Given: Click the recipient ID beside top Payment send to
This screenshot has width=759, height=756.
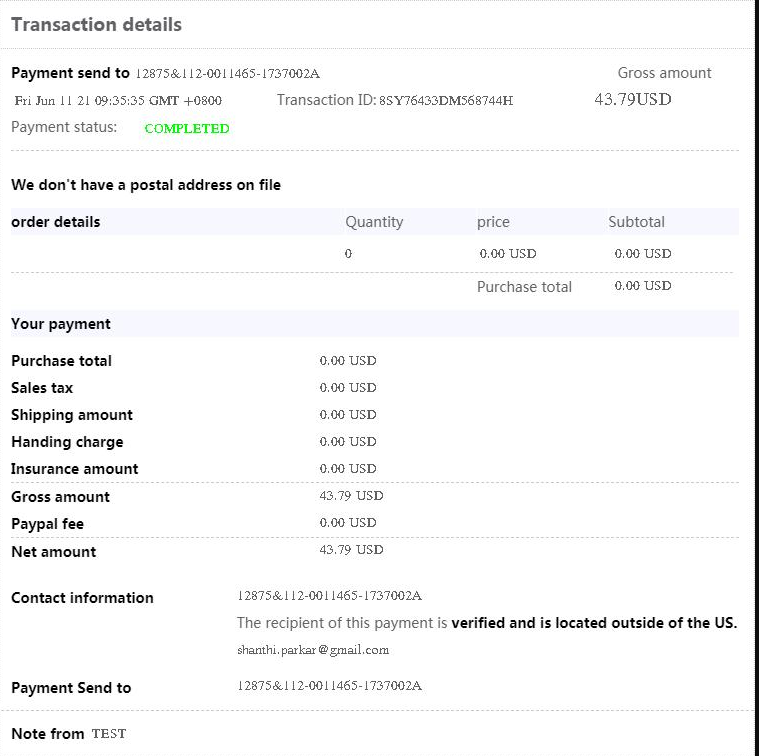Looking at the screenshot, I should pyautogui.click(x=227, y=73).
